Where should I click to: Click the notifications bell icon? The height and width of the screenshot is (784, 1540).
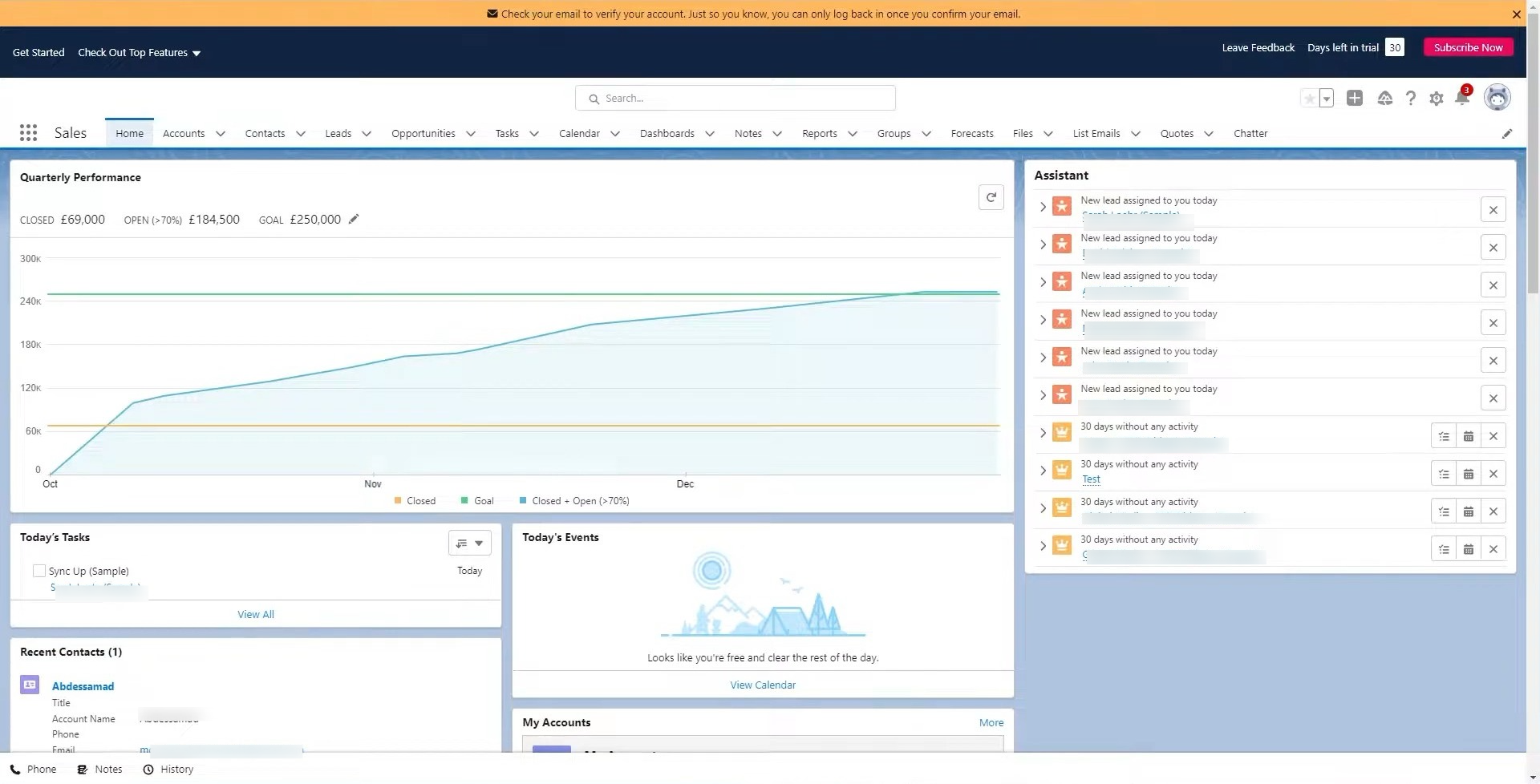point(1461,99)
